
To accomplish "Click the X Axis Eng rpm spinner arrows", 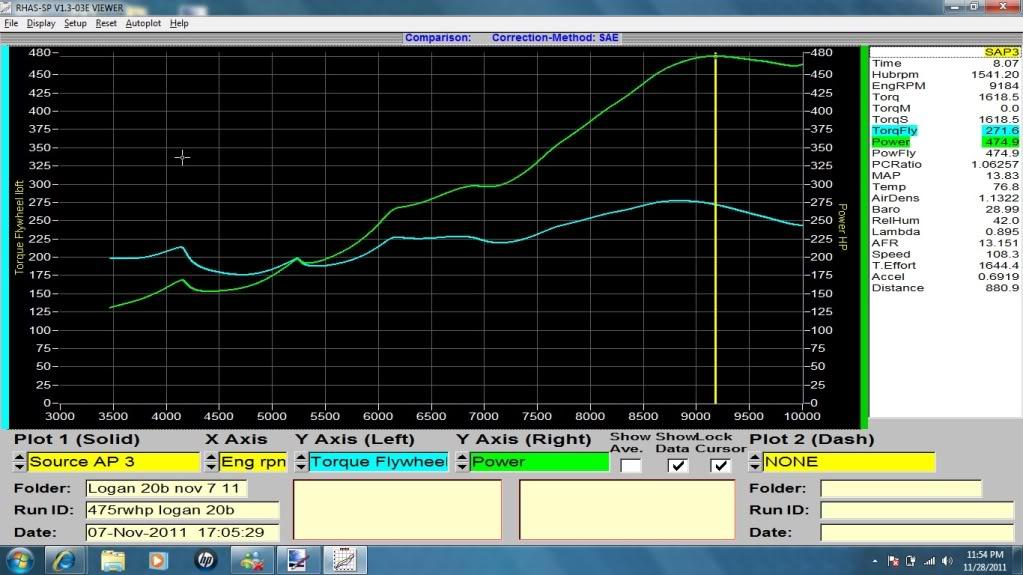I will coord(211,462).
